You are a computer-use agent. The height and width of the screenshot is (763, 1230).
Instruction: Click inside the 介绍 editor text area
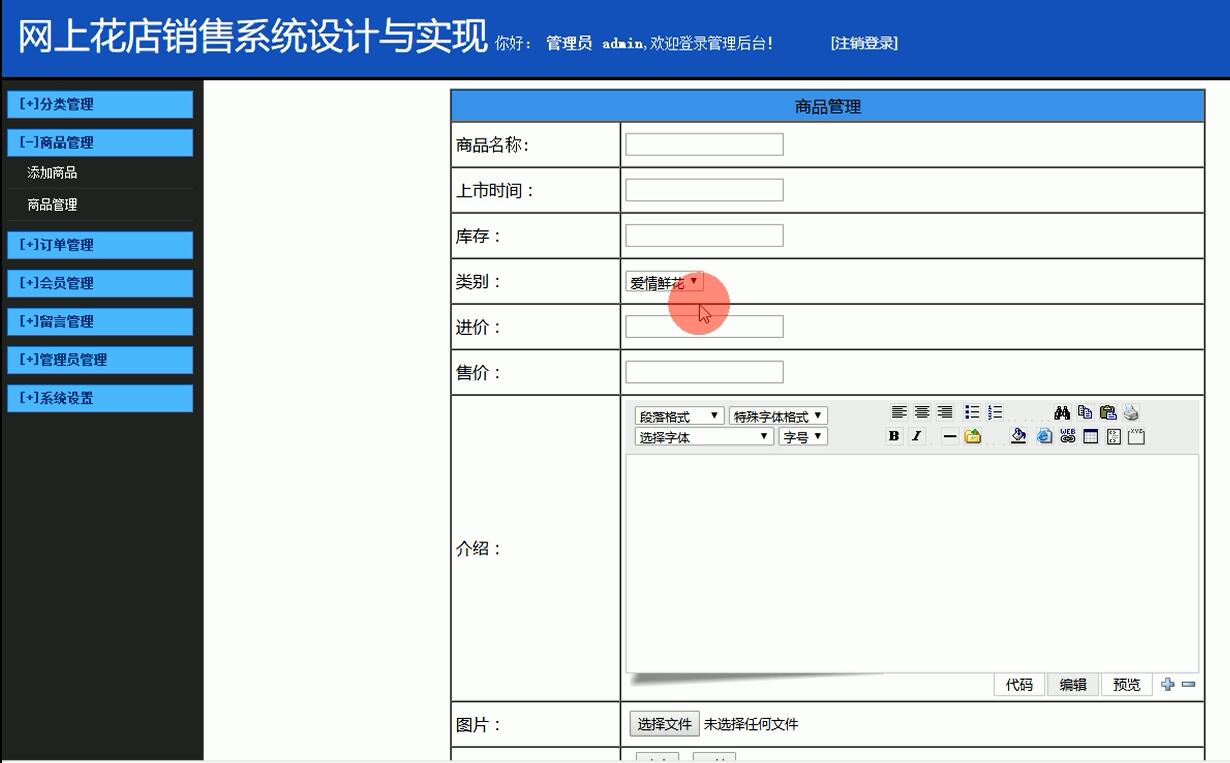[x=912, y=563]
